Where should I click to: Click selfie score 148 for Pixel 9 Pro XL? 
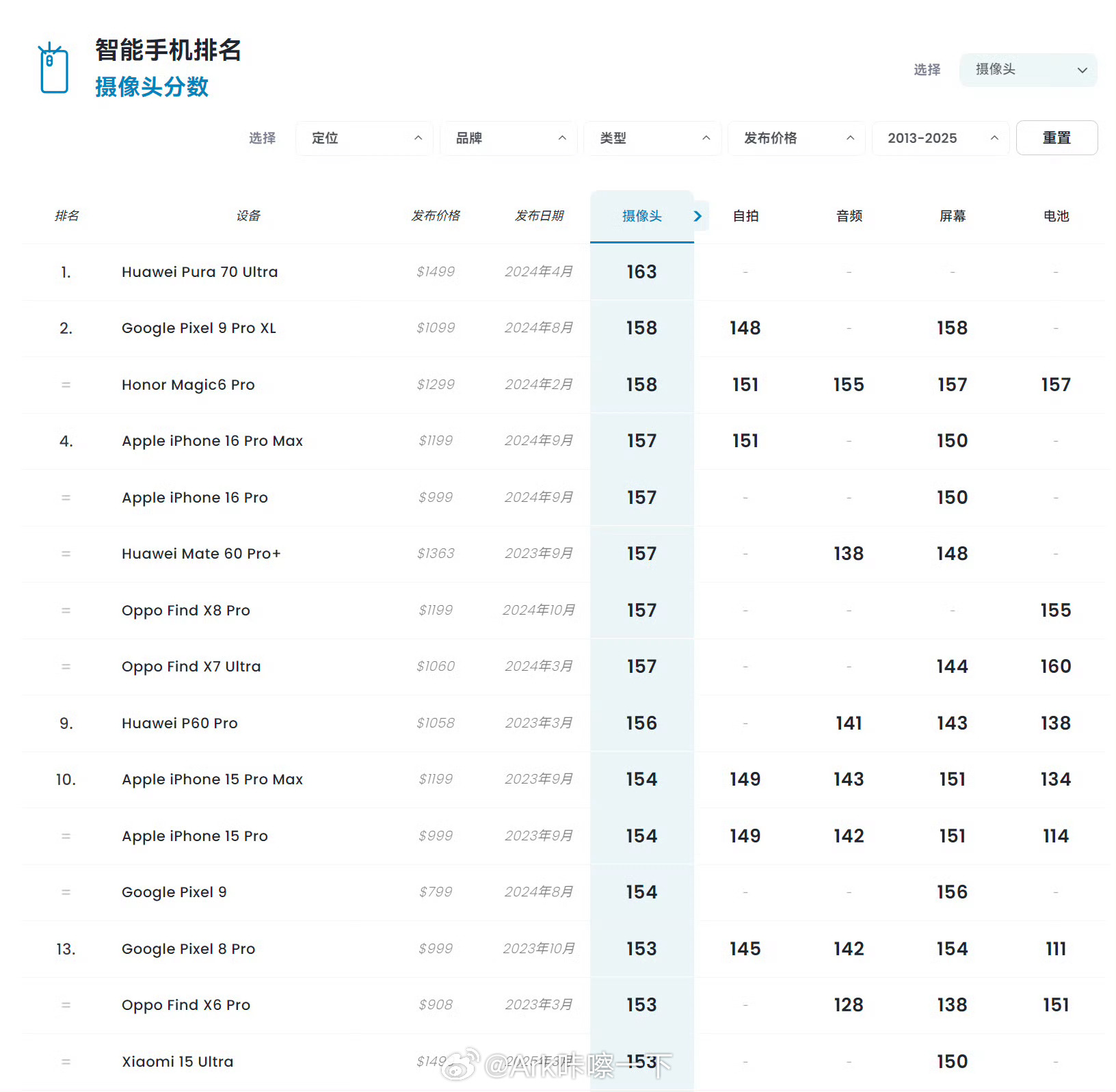click(x=745, y=328)
